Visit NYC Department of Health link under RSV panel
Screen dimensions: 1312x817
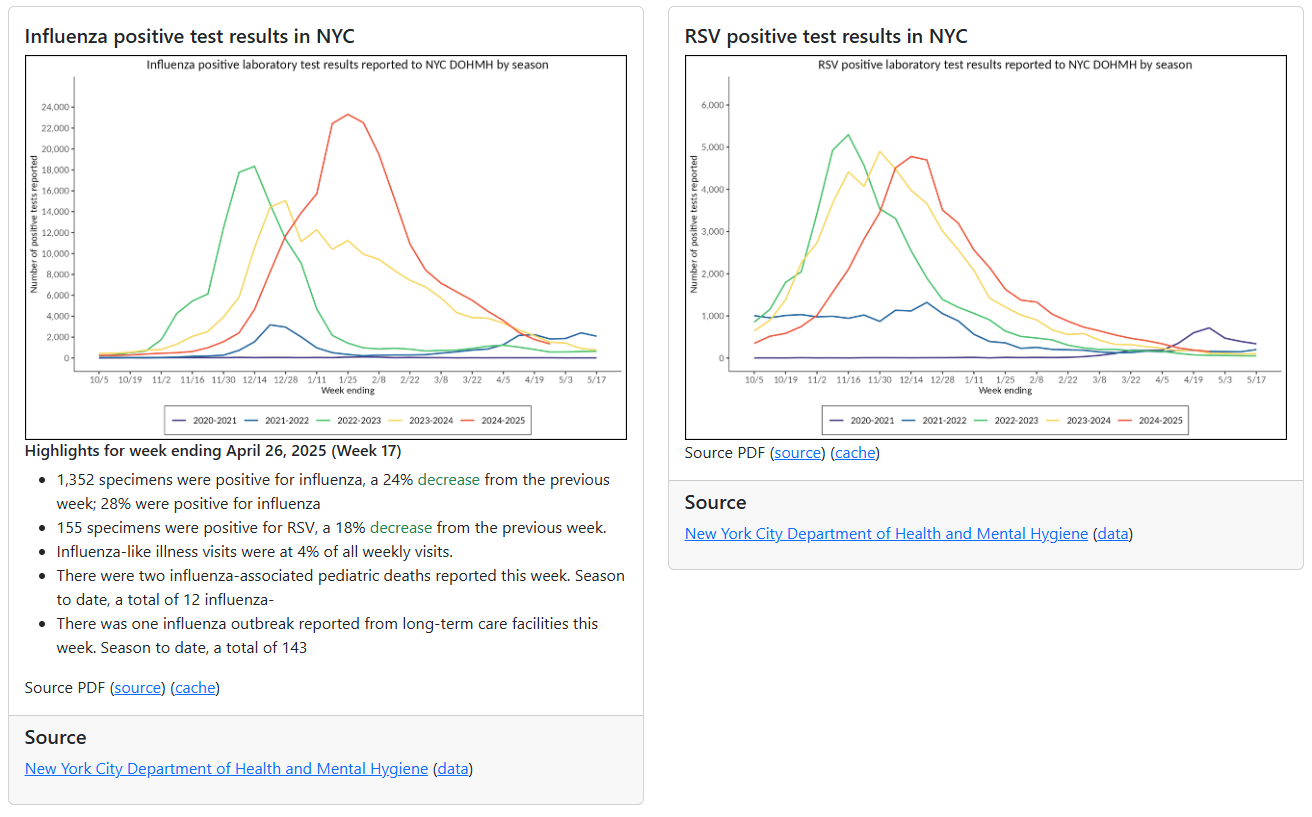[x=886, y=534]
